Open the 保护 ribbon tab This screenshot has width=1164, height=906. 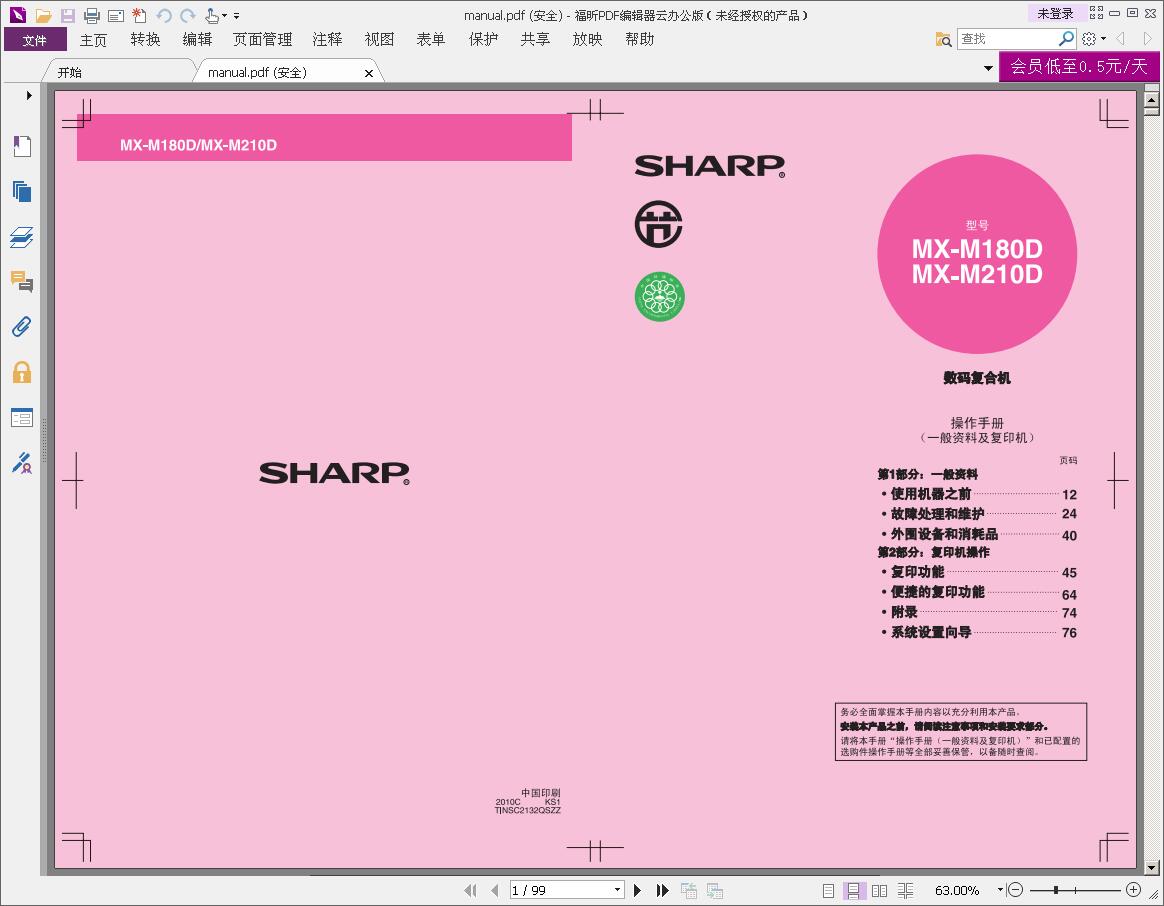[483, 39]
